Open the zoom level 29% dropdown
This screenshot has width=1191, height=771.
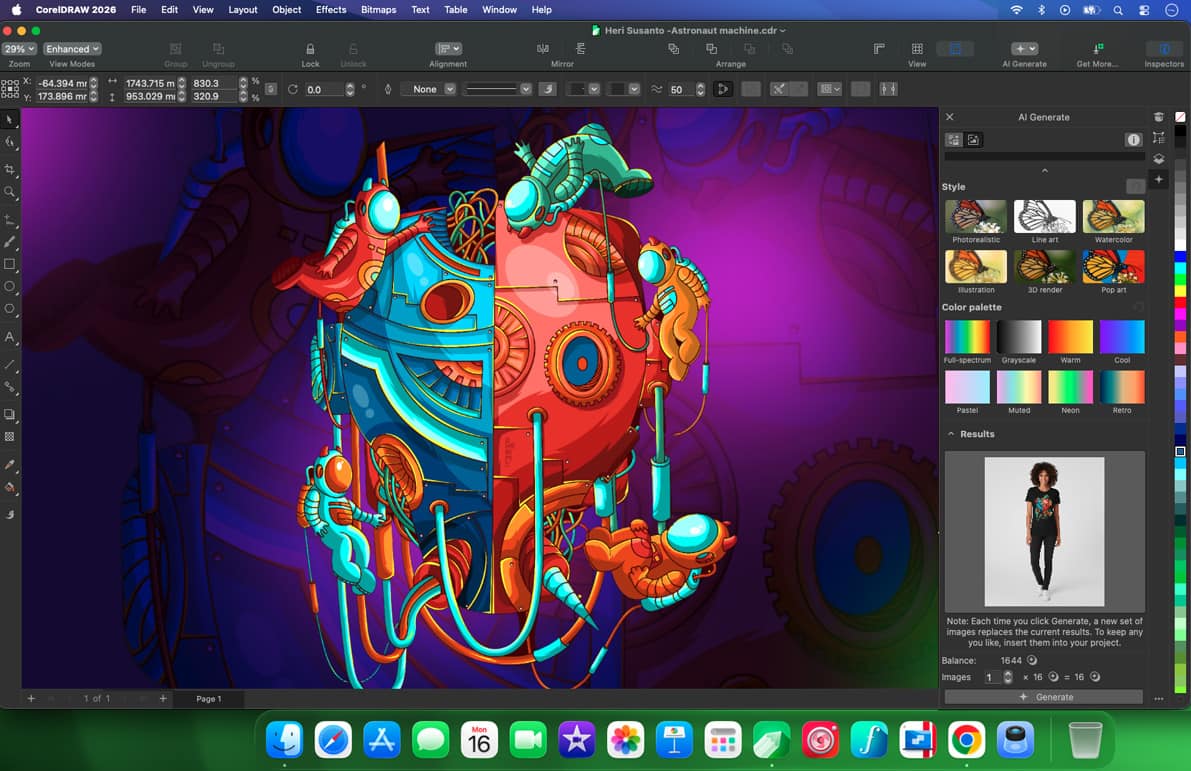click(19, 49)
